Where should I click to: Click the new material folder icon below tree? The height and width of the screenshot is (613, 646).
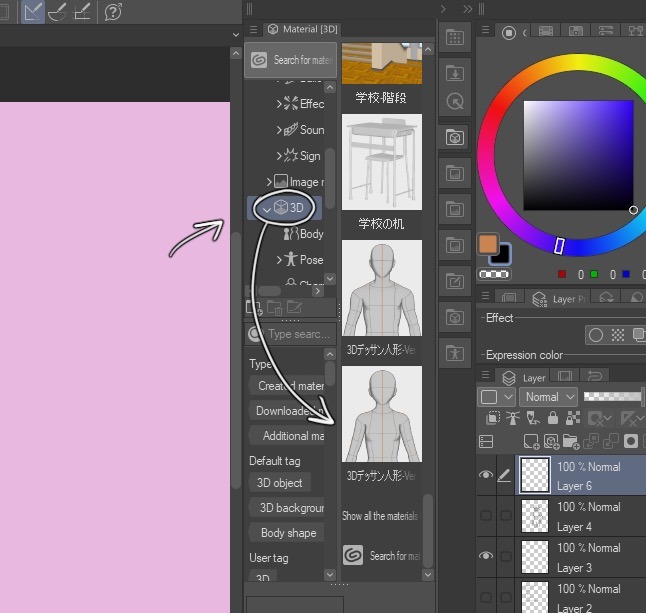coord(253,307)
